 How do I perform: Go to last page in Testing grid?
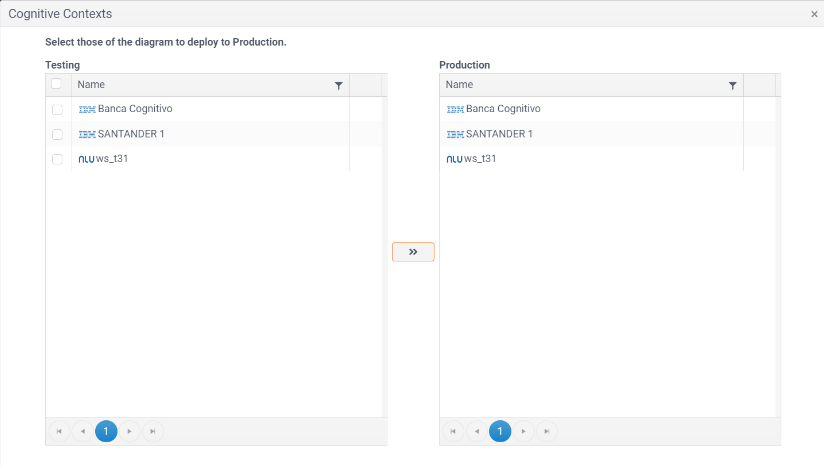click(x=152, y=431)
